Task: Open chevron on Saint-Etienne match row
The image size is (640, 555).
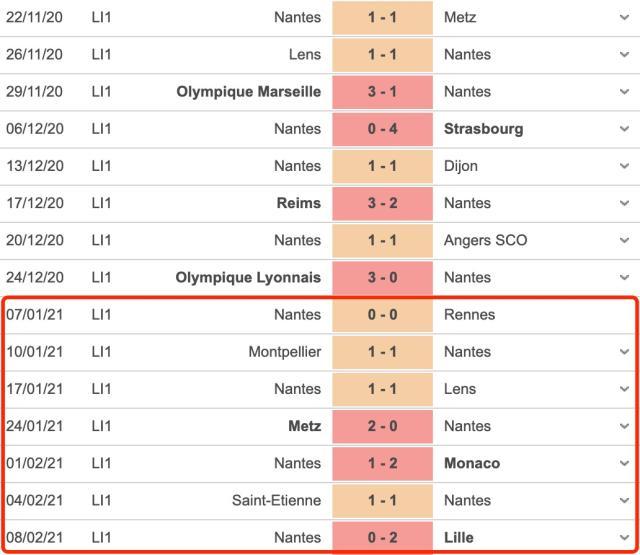Action: pyautogui.click(x=624, y=500)
